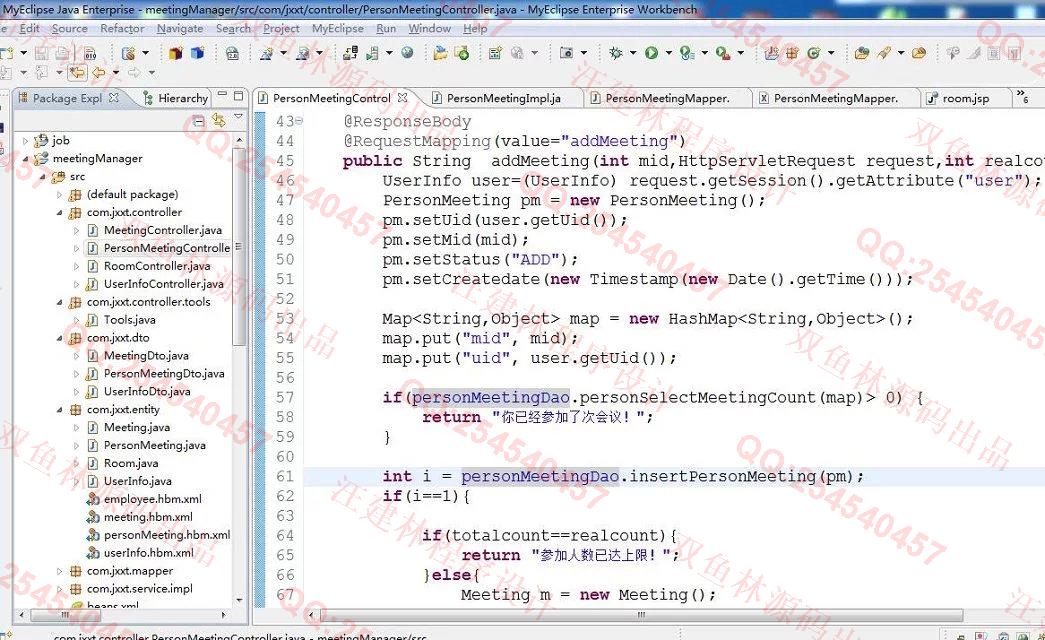Image resolution: width=1045 pixels, height=640 pixels.
Task: Click the Package Explorer scroll down arrow
Action: tap(239, 600)
